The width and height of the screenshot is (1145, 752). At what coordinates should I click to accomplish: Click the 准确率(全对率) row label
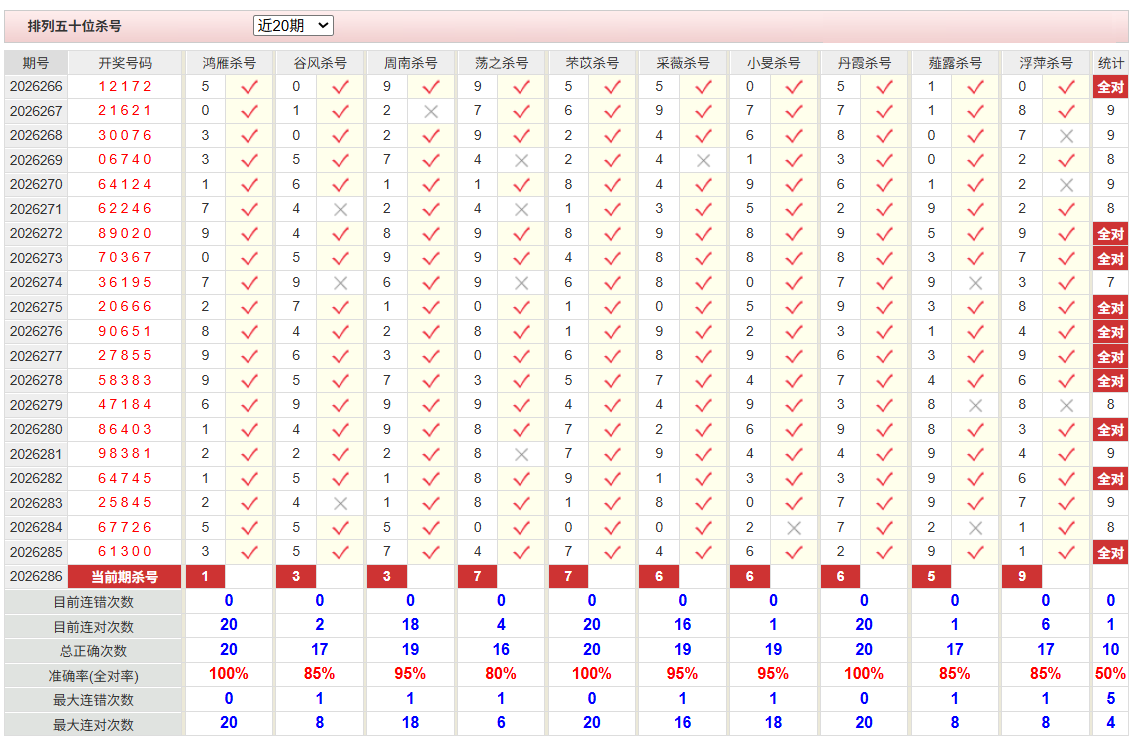93,676
